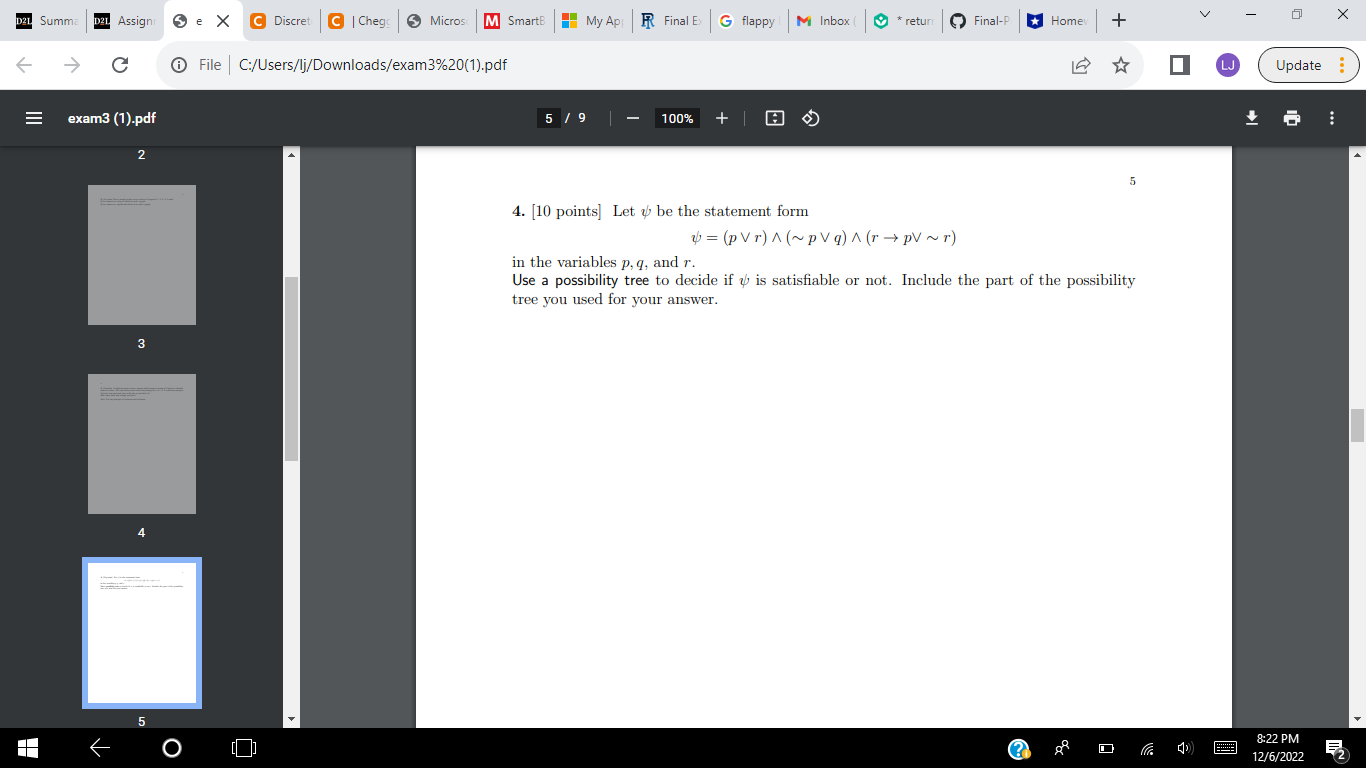The height and width of the screenshot is (768, 1366).
Task: Open the LJ profile menu
Action: [x=1227, y=65]
